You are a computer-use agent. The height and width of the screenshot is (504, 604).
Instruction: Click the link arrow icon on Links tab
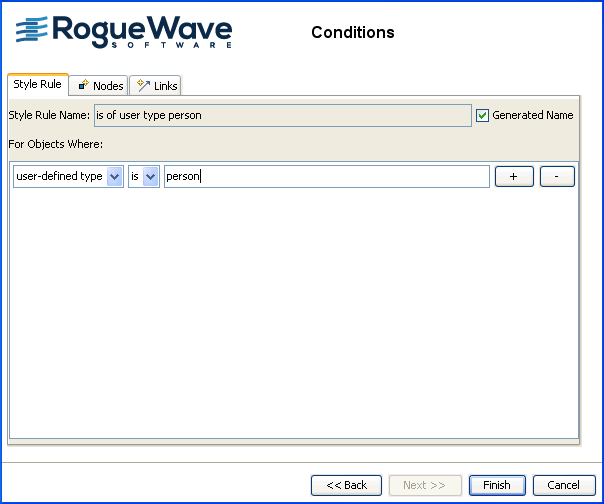click(x=143, y=86)
